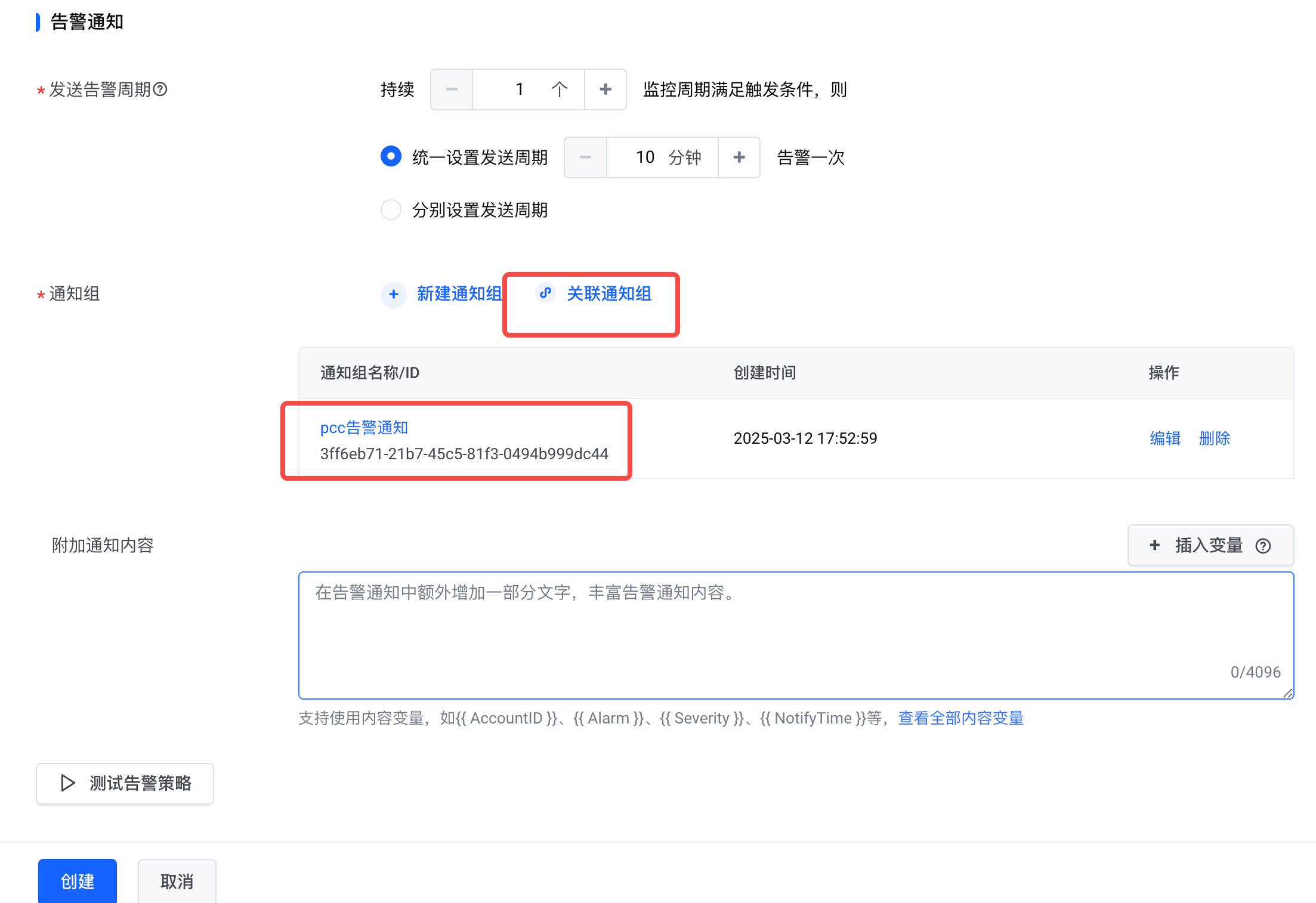Screen dimensions: 1316x903
Task: Select 分别设置发送周期 radio option
Action: [x=391, y=210]
